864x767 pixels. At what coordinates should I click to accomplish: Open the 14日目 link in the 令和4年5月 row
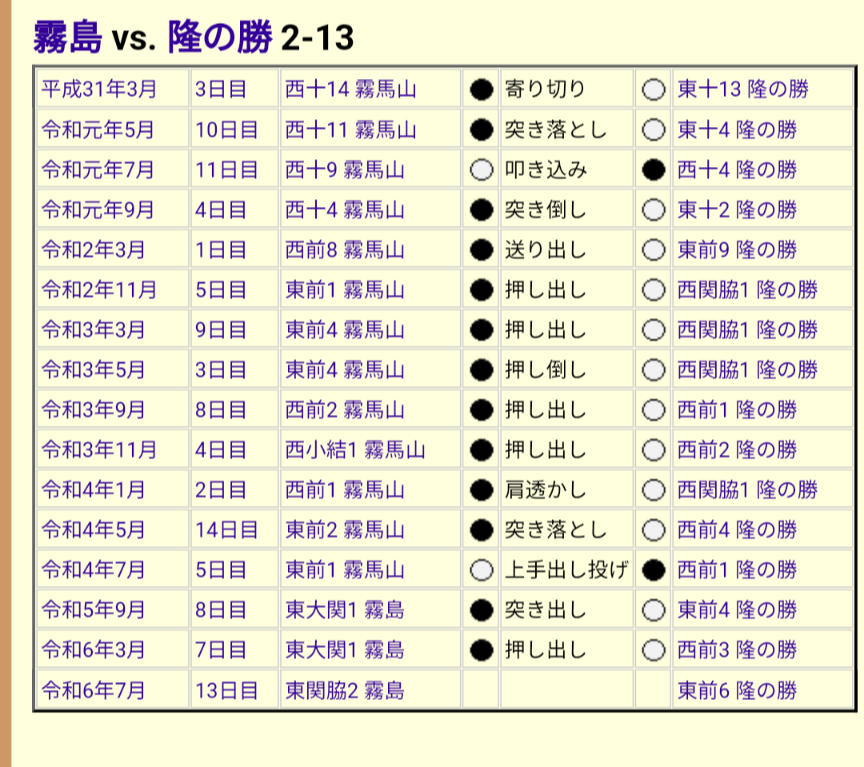(x=226, y=530)
